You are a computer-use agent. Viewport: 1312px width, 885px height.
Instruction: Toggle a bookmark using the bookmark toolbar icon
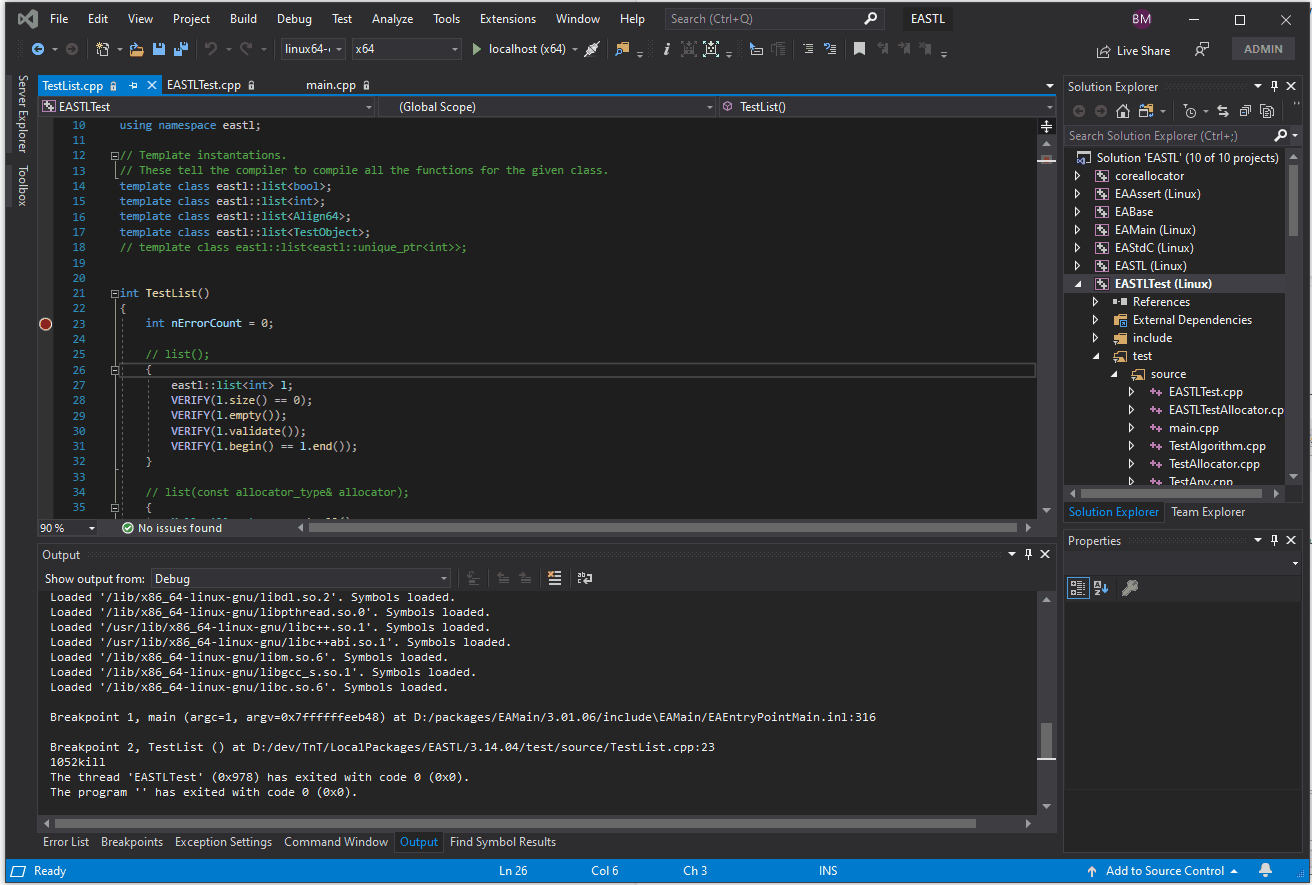857,48
